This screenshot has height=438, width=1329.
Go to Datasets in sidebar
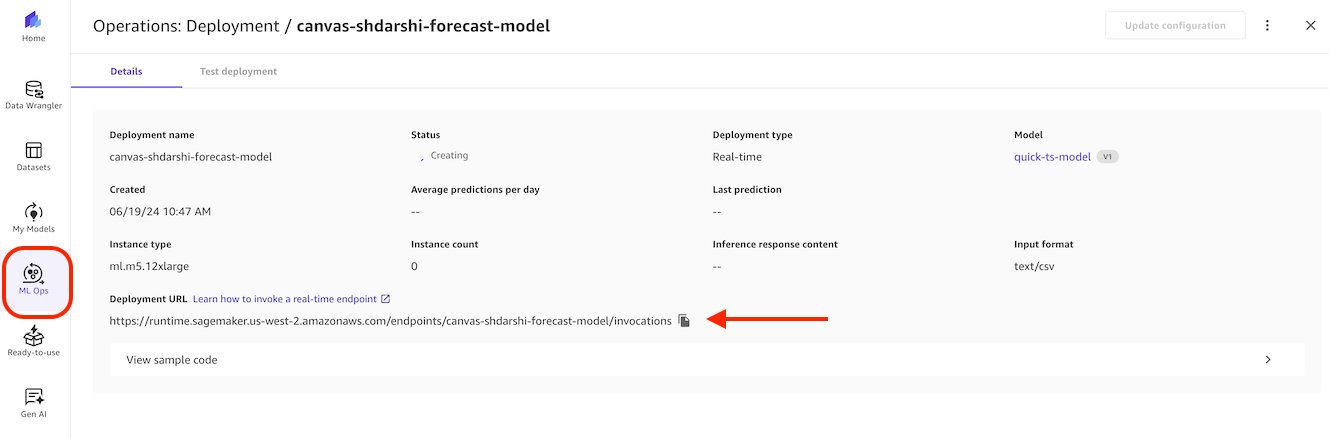pos(33,150)
